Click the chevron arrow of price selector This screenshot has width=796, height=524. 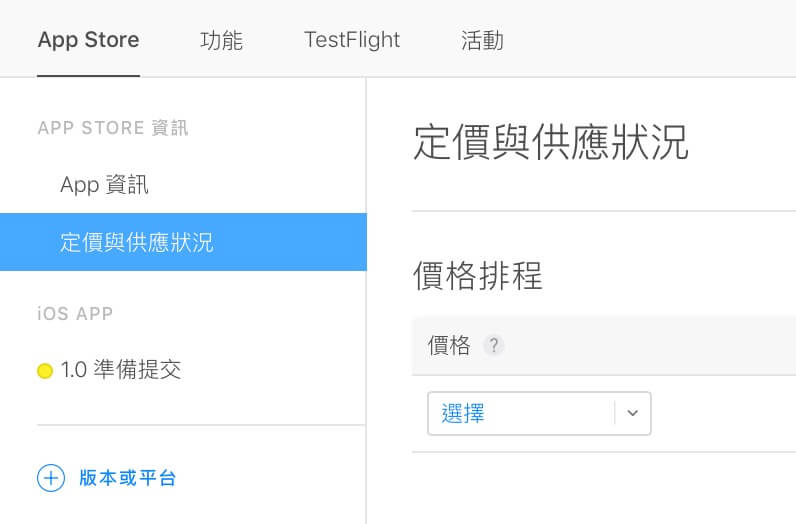633,413
